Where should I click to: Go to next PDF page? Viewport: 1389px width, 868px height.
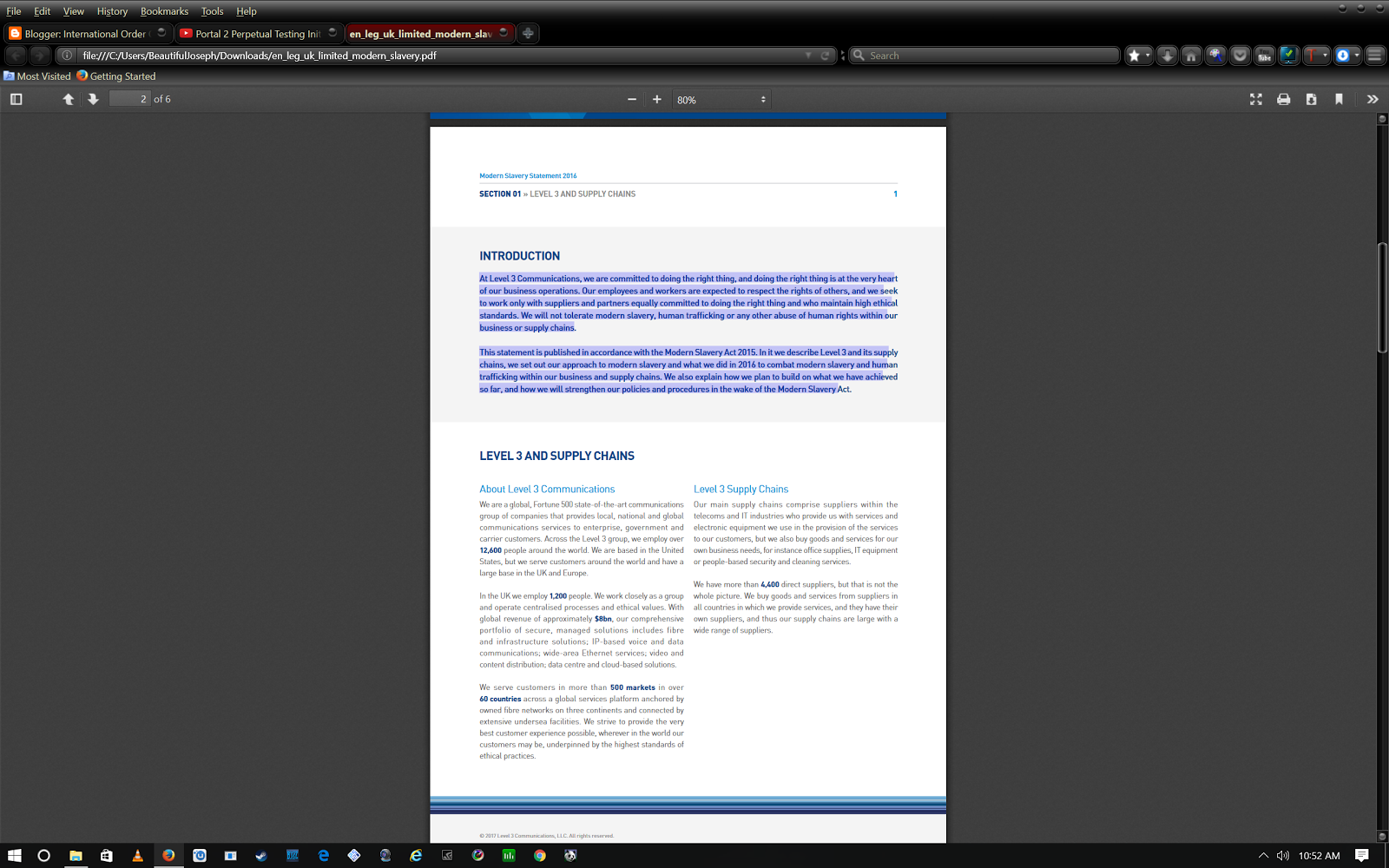93,99
